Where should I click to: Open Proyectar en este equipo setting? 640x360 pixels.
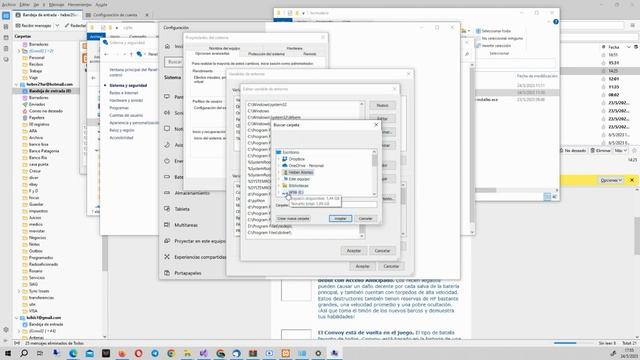pos(200,241)
